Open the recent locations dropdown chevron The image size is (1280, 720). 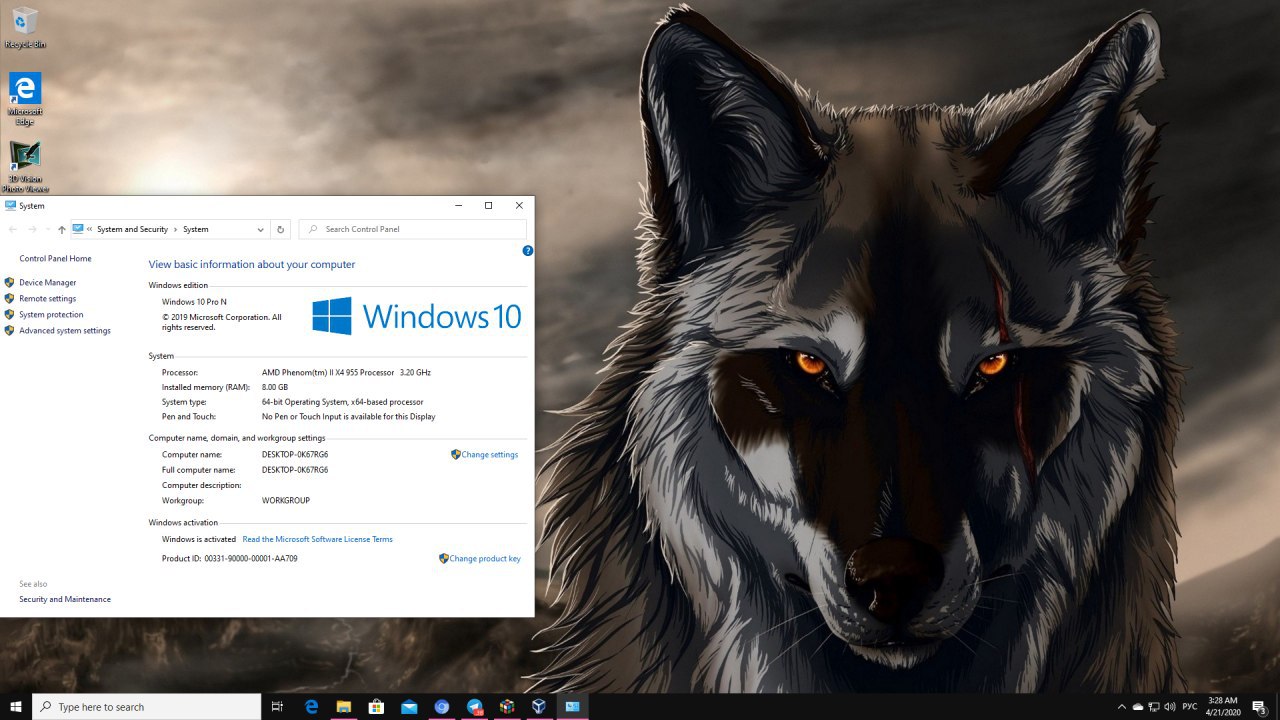(46, 229)
